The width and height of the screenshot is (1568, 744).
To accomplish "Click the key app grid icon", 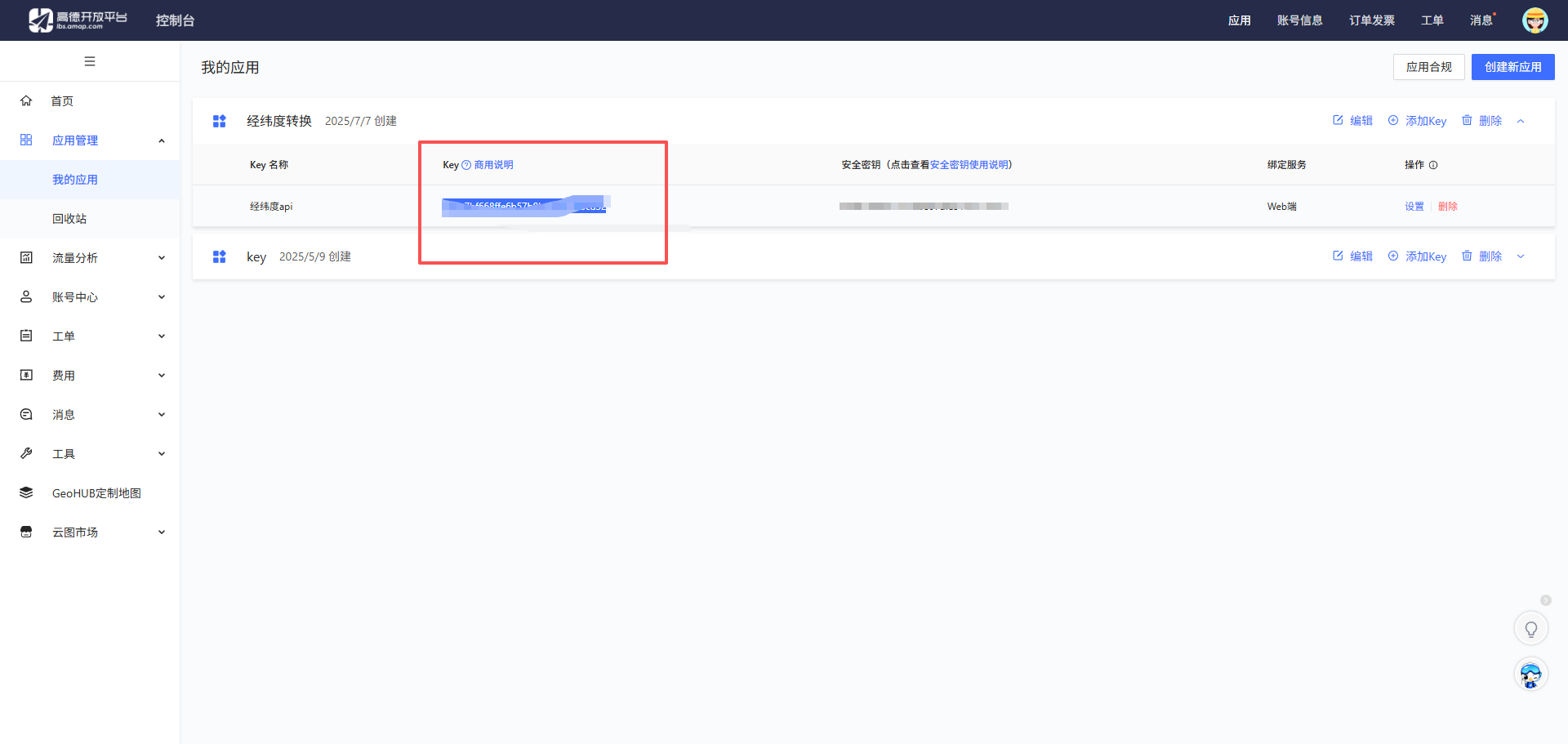I will [x=219, y=256].
